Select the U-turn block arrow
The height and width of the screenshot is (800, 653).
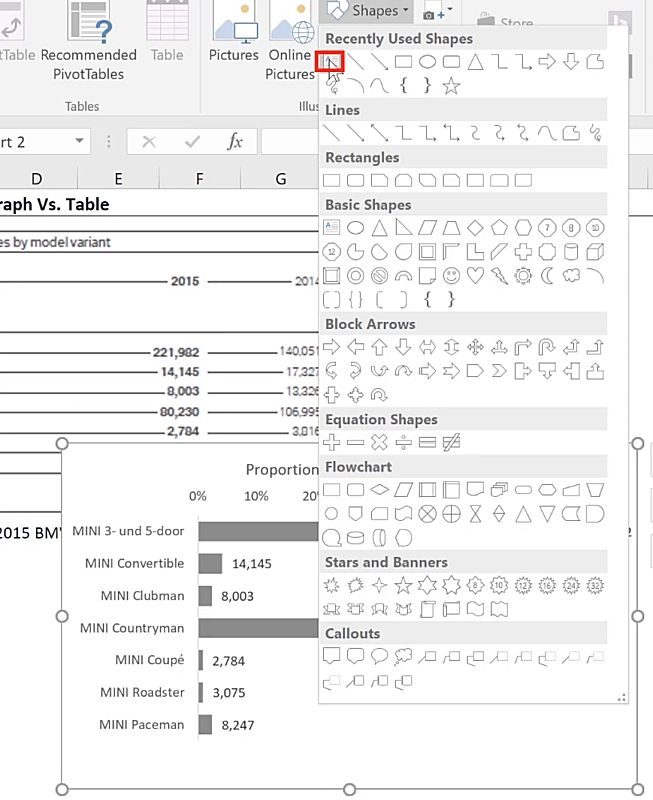pos(547,347)
